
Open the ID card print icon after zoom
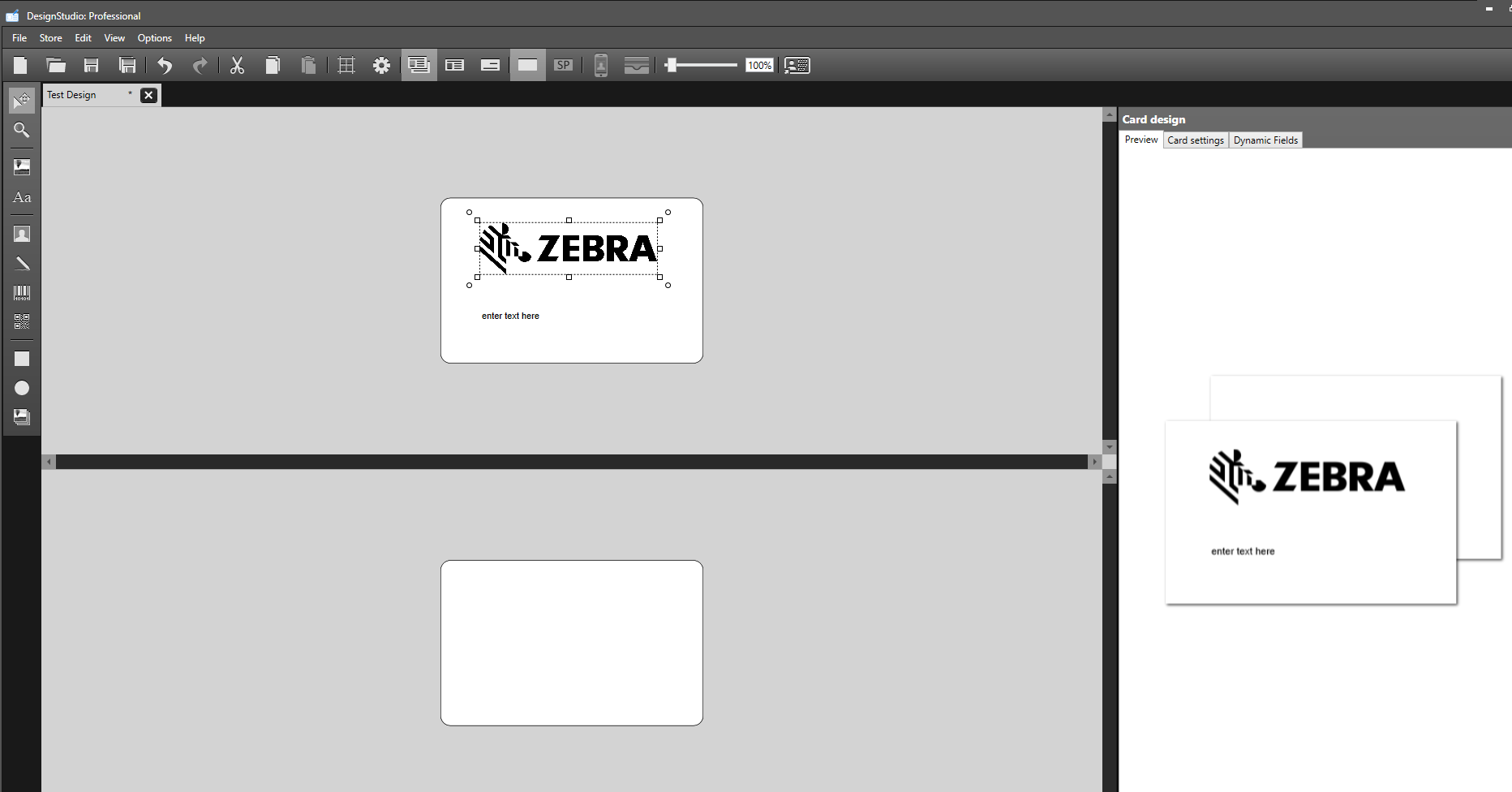(x=797, y=66)
